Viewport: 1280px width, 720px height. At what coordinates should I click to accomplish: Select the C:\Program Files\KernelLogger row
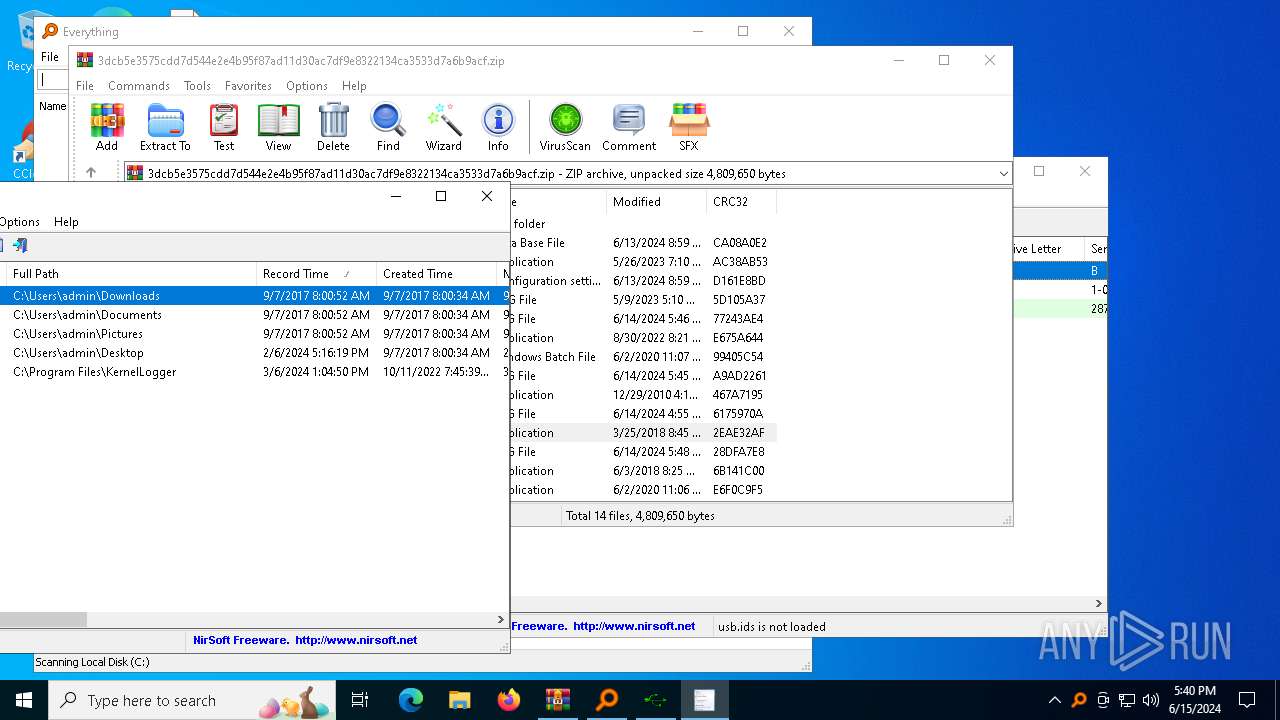254,372
